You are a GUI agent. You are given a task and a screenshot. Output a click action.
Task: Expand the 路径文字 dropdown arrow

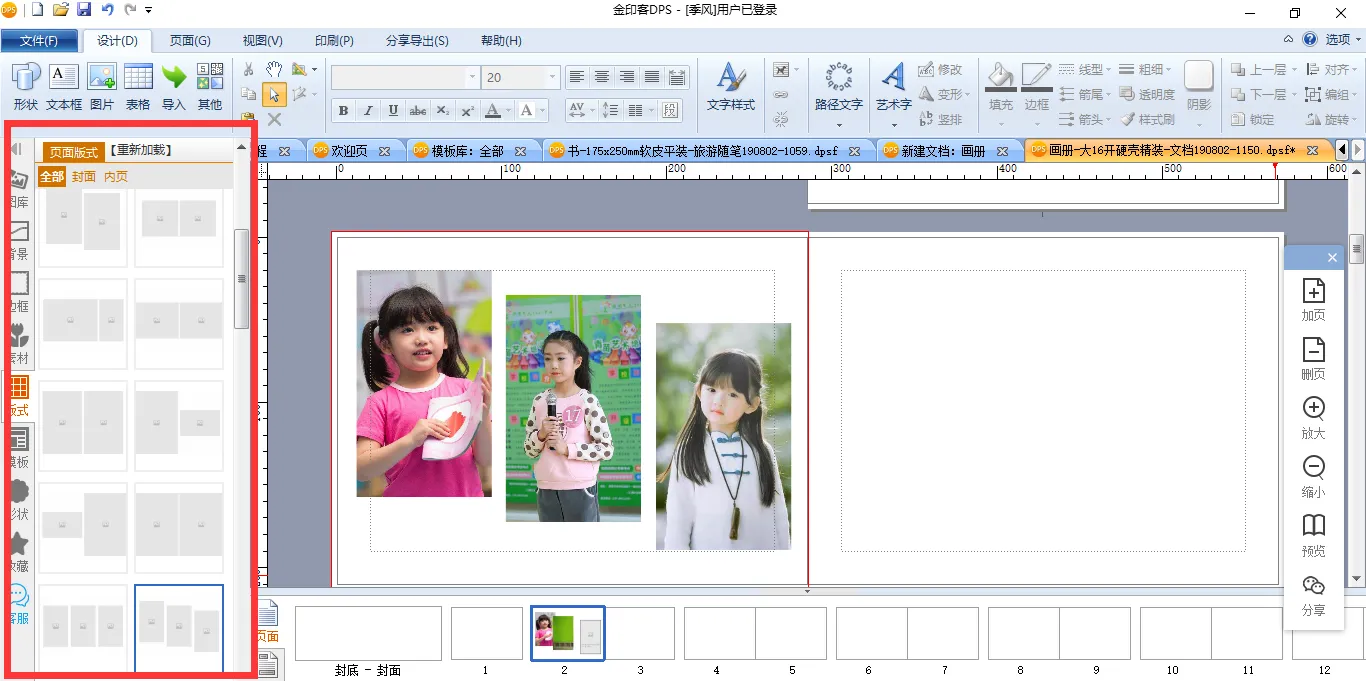(x=838, y=126)
